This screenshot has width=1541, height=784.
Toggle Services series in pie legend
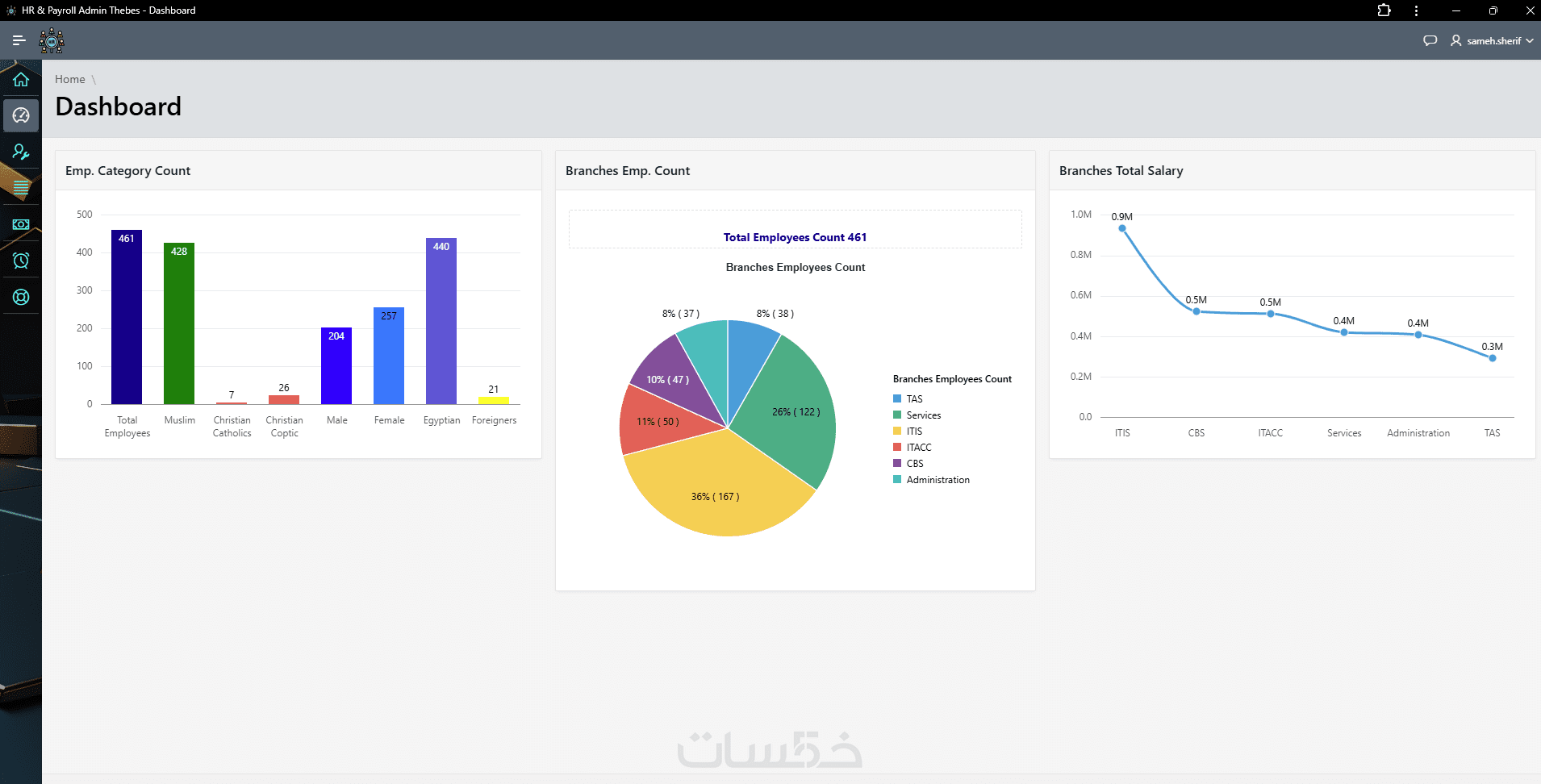tap(917, 415)
